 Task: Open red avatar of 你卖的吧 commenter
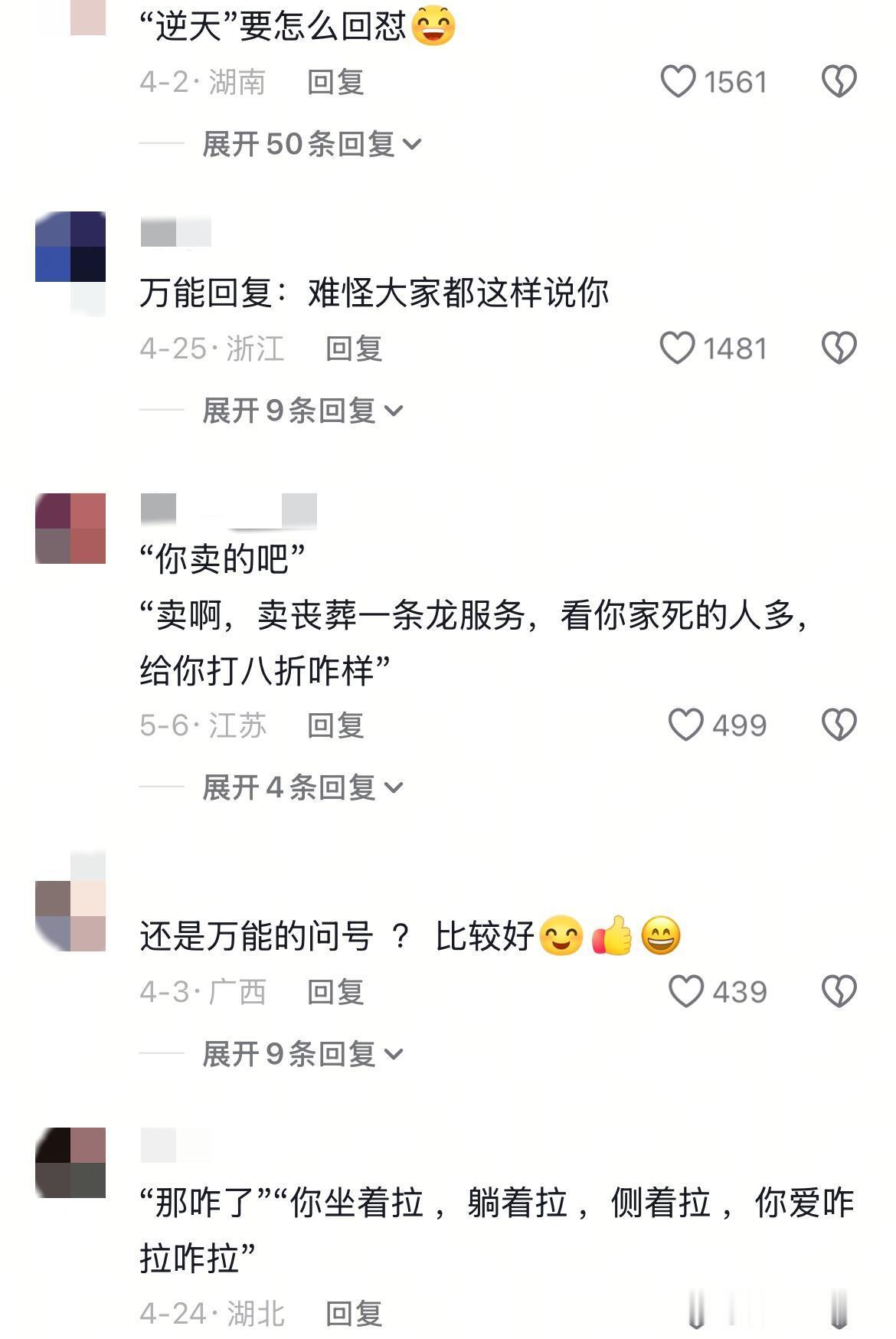(x=70, y=529)
